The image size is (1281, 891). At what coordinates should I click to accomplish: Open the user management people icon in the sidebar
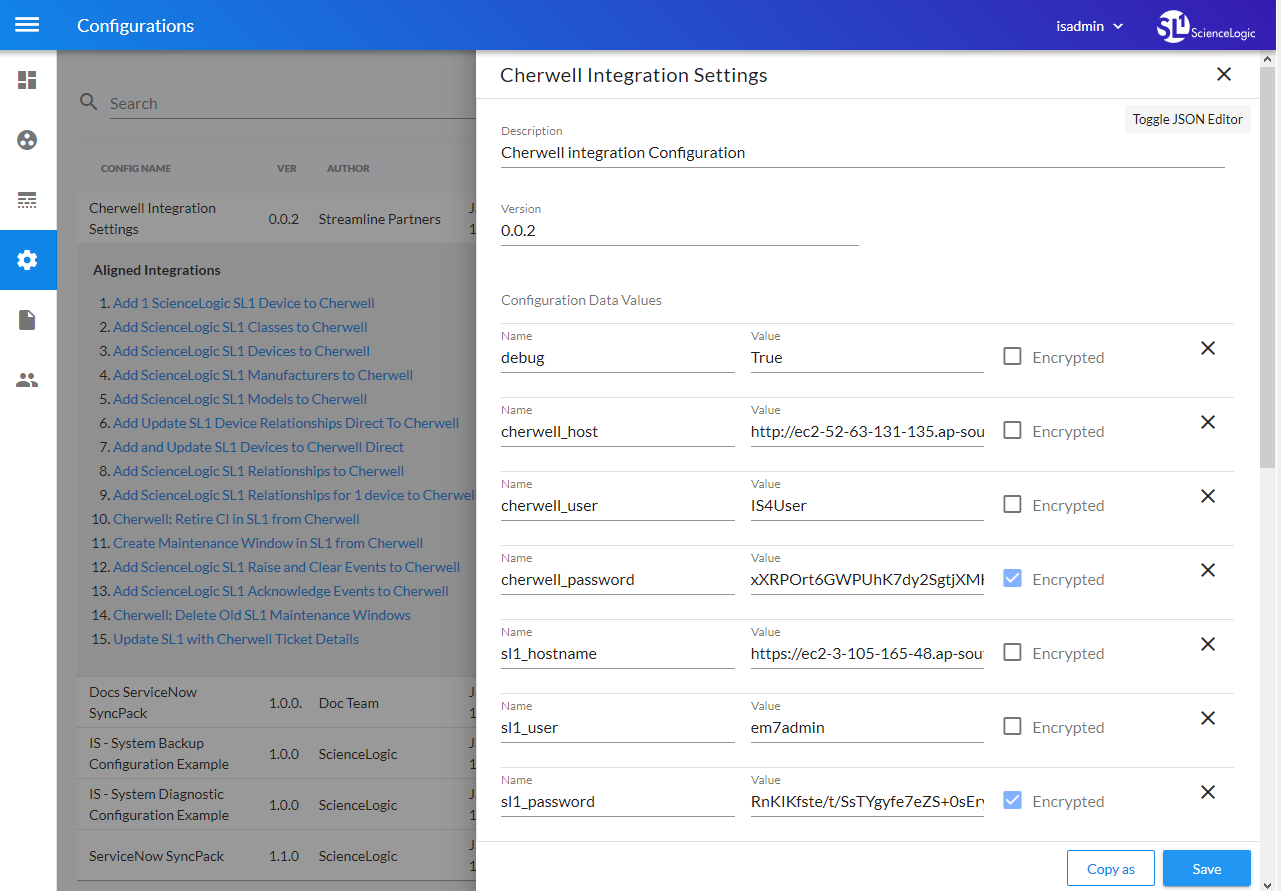(27, 380)
